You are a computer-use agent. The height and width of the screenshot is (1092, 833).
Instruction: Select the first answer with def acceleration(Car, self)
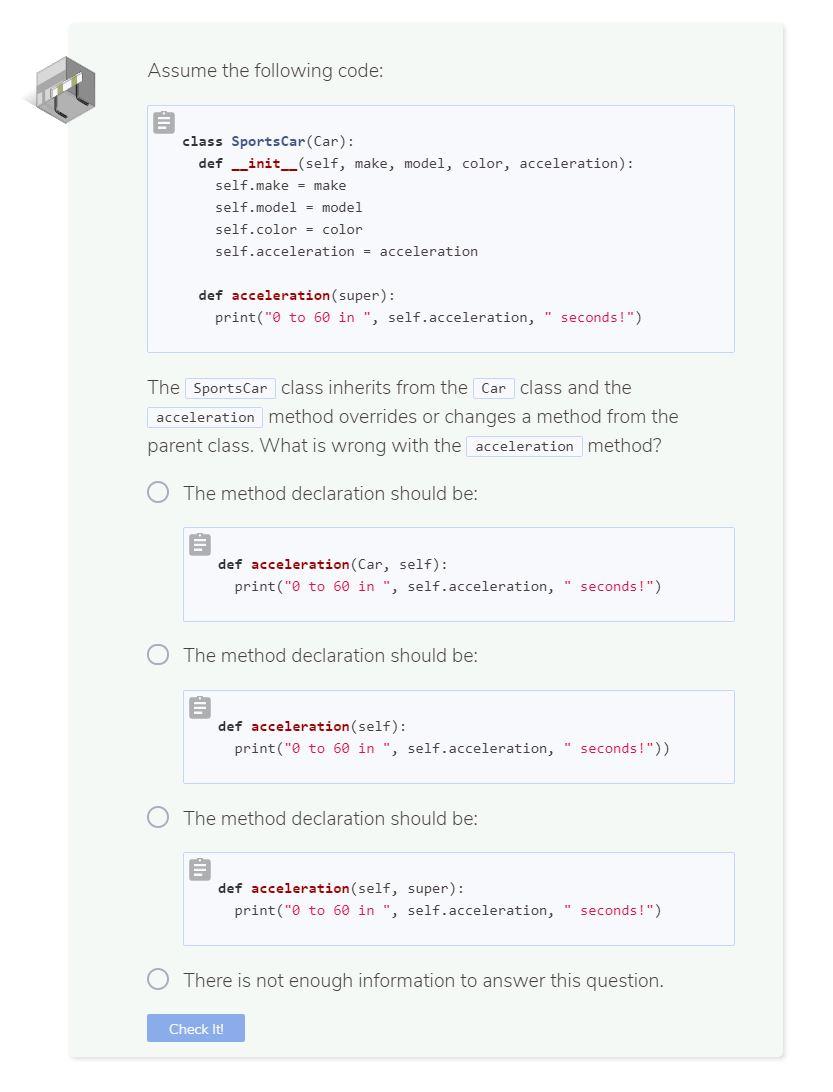(x=158, y=492)
